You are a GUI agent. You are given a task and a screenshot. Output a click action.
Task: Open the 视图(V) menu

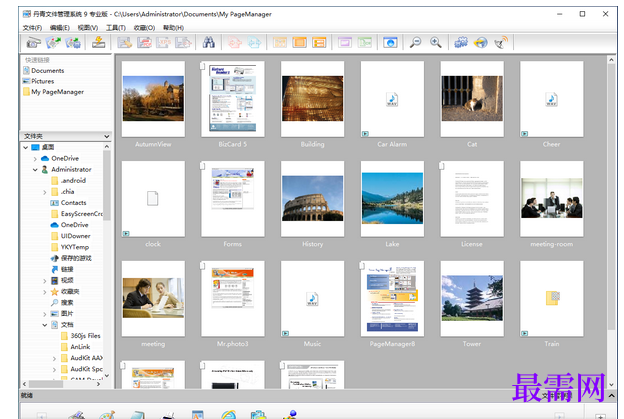(88, 27)
